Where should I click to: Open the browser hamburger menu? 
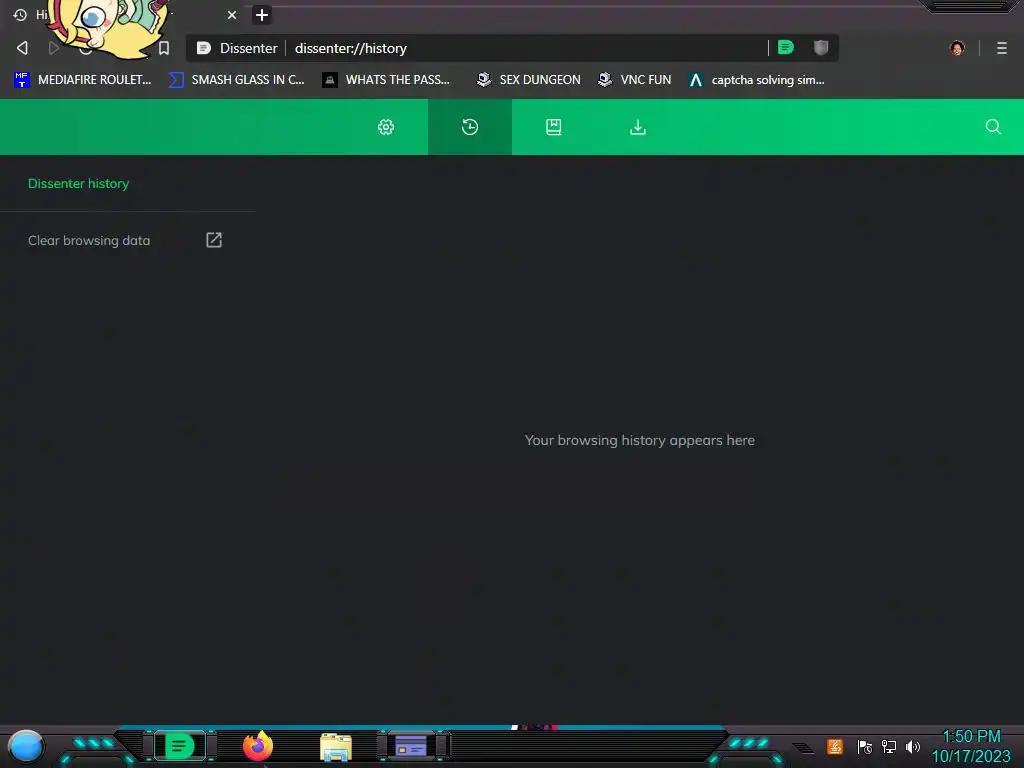(1002, 48)
